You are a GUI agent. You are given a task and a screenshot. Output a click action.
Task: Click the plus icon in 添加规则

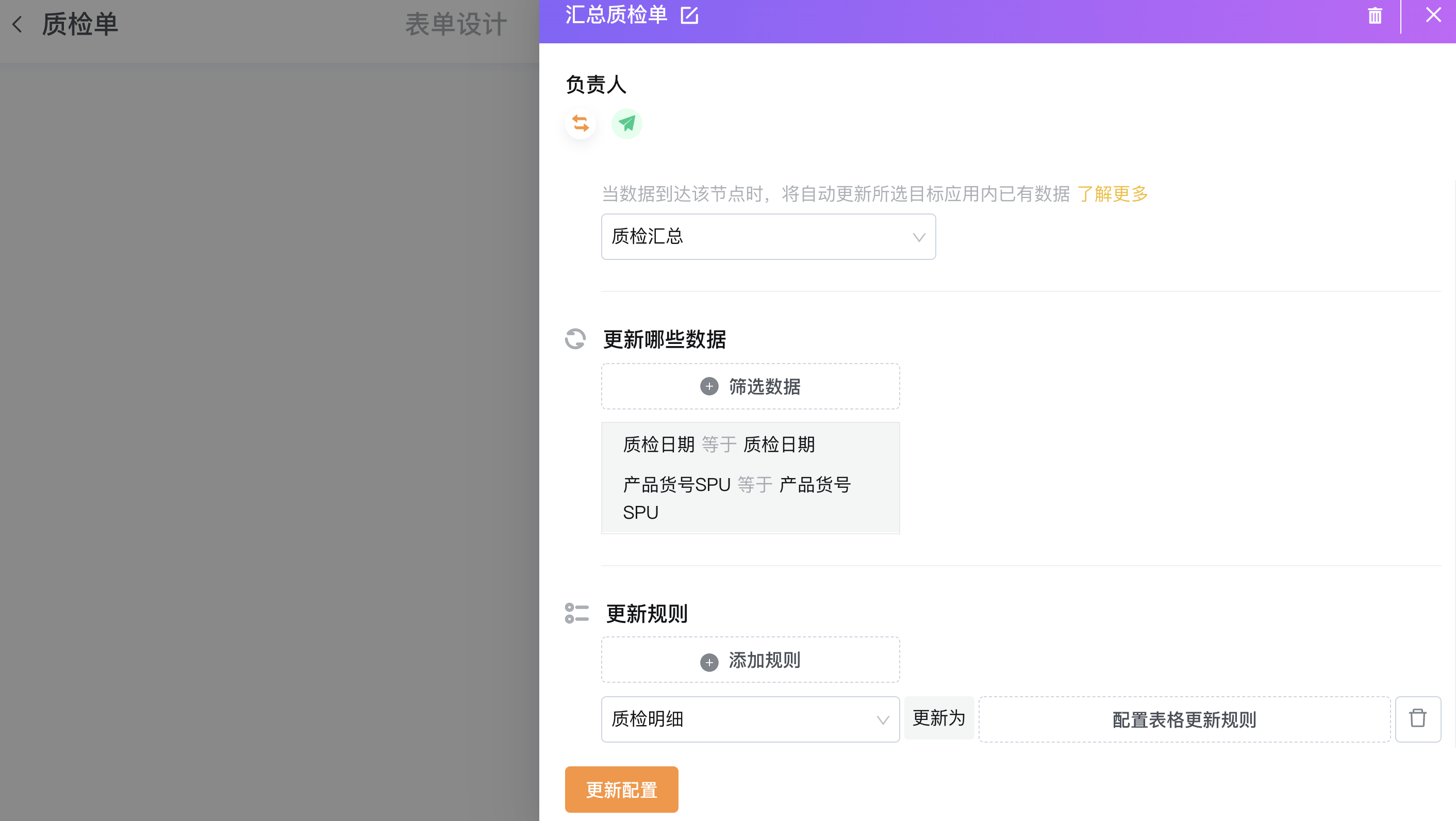click(x=709, y=662)
